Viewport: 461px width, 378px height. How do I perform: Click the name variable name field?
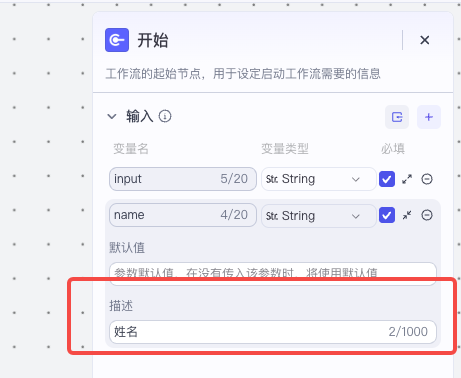tap(183, 215)
